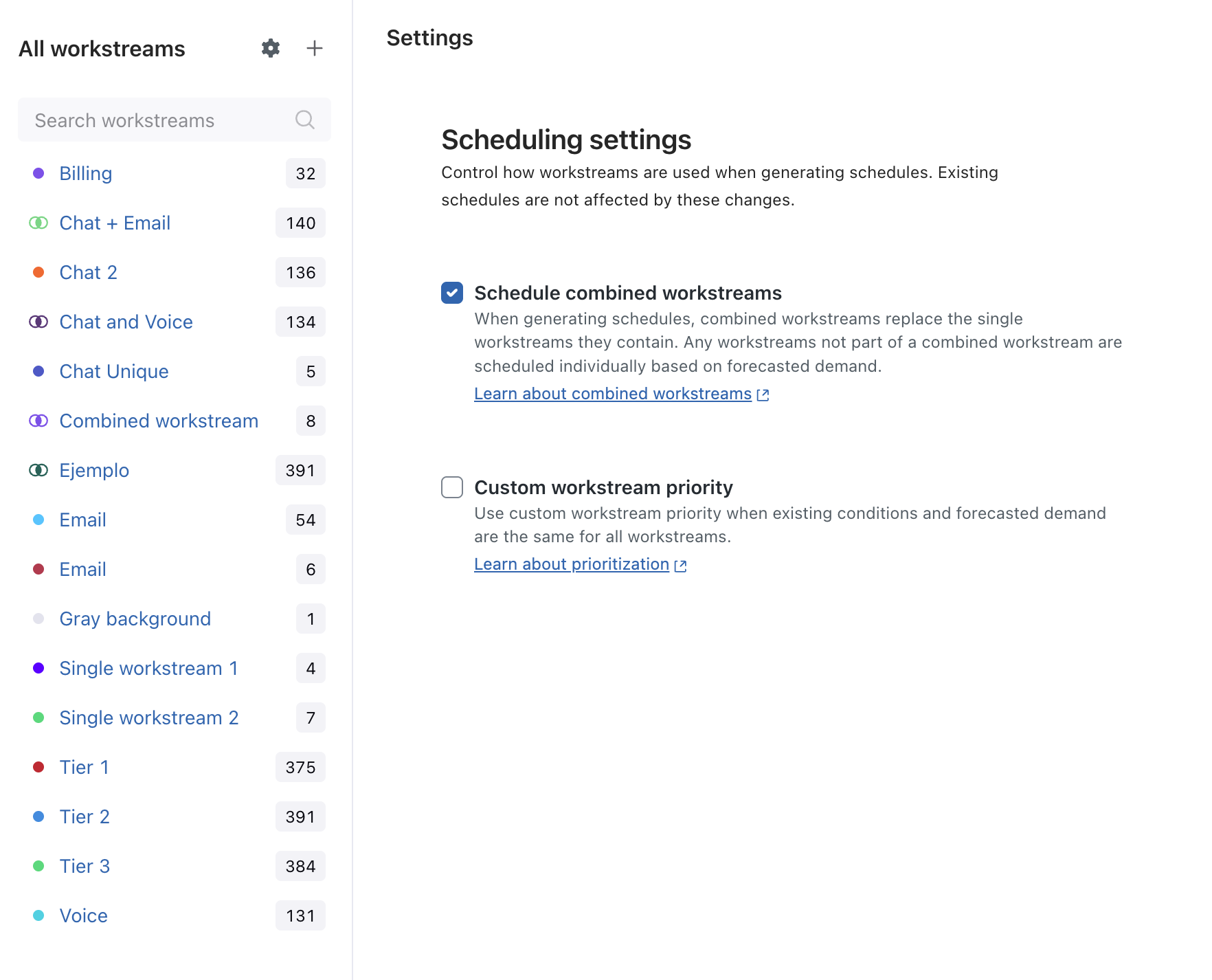Open the Voice workstream
Viewport: 1212px width, 980px height.
pyautogui.click(x=84, y=915)
